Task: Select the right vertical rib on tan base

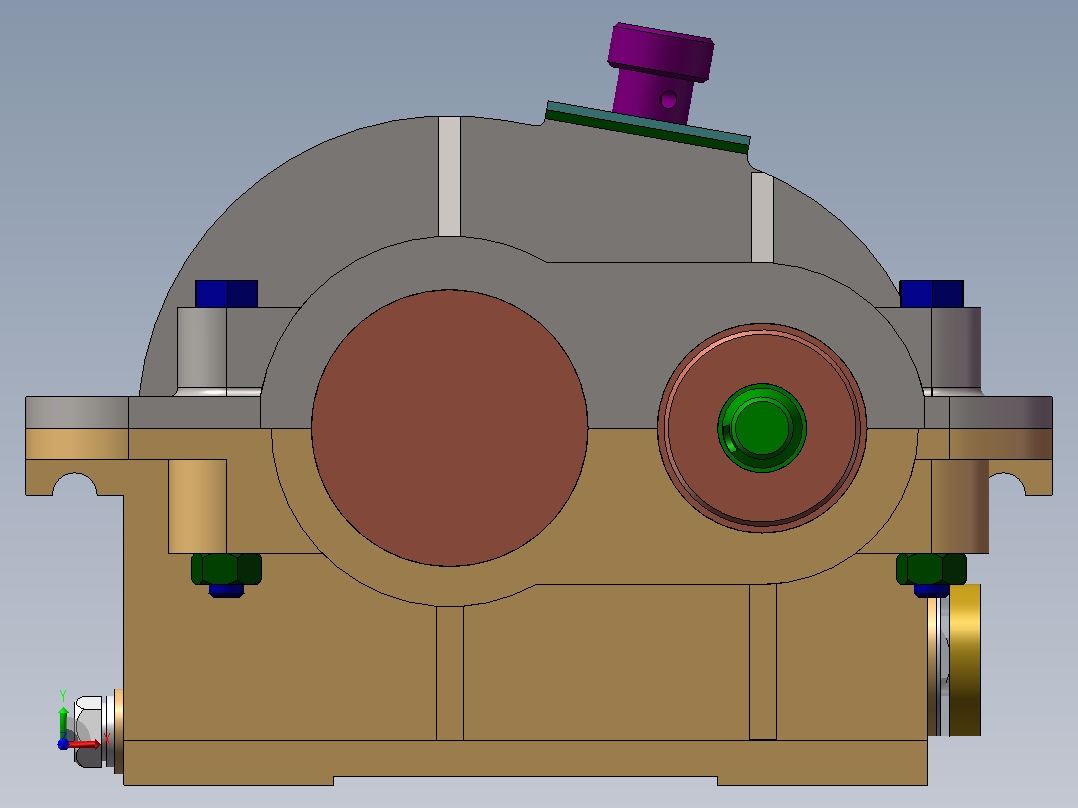Action: point(762,662)
